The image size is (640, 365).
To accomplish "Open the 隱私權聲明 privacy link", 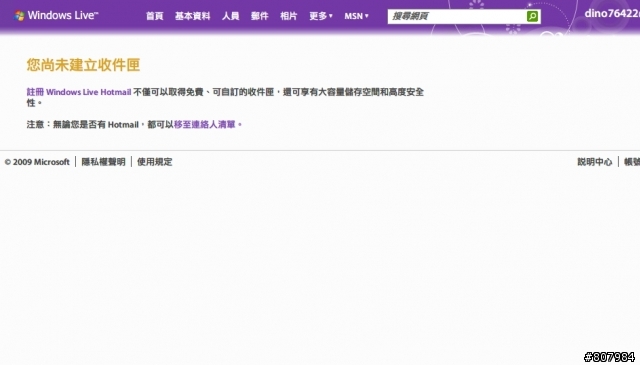I will pyautogui.click(x=103, y=162).
